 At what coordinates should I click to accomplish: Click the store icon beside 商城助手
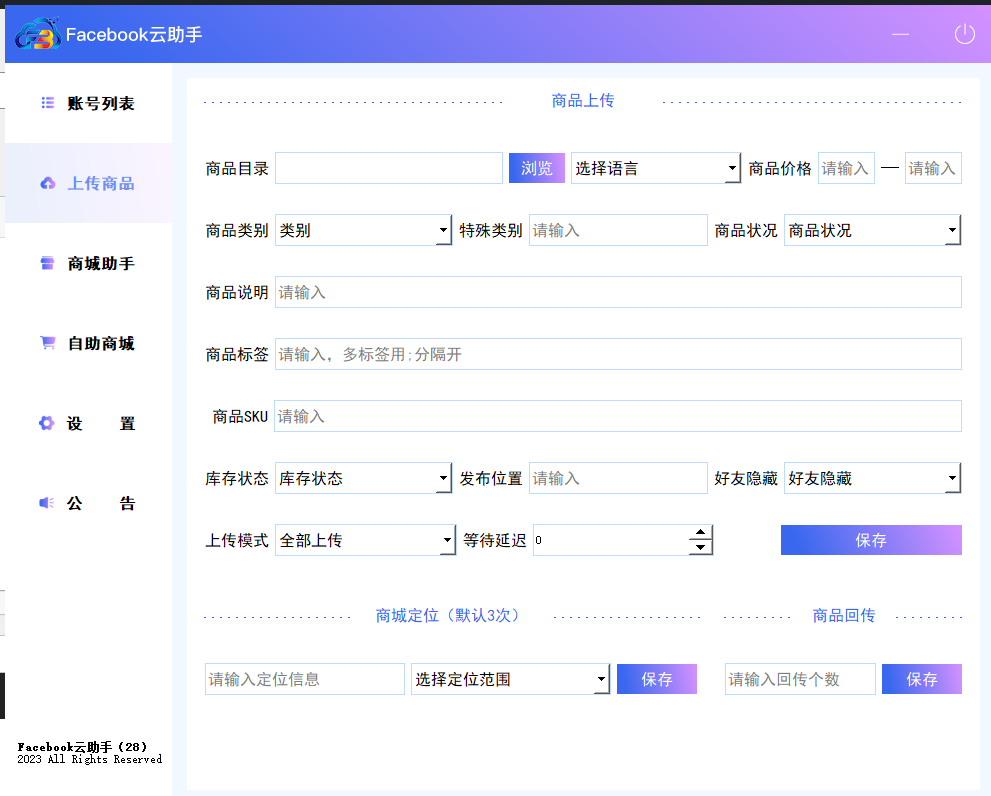coord(47,263)
